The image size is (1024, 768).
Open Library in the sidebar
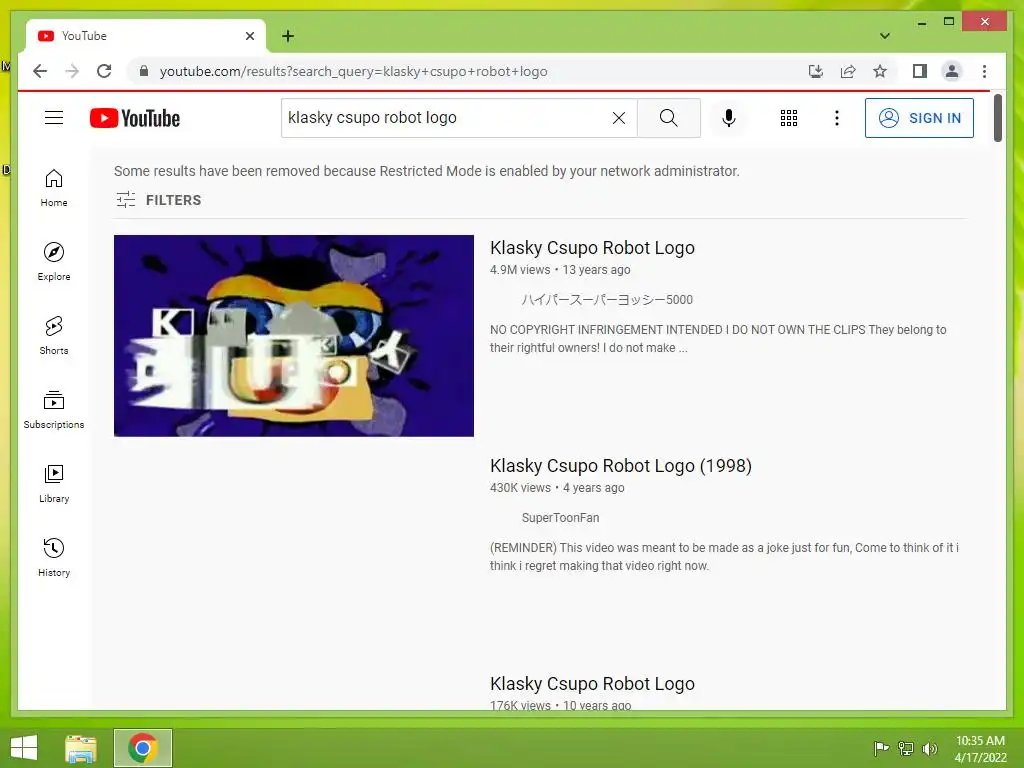(x=54, y=484)
